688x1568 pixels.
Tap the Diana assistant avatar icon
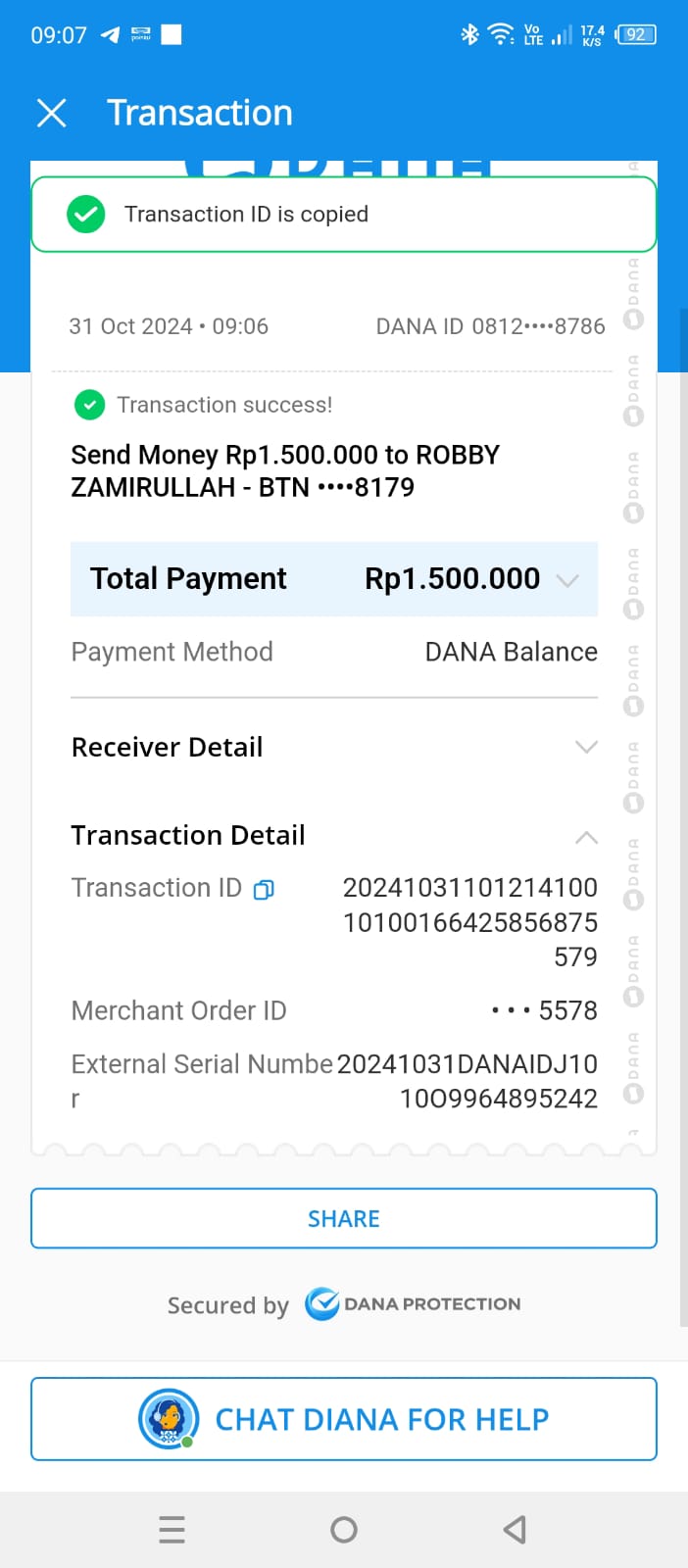(x=169, y=1418)
